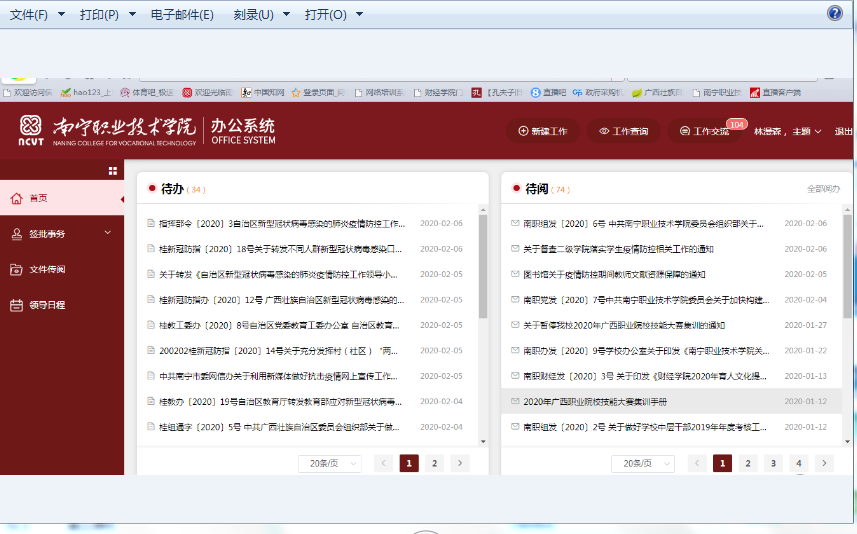Image resolution: width=857 pixels, height=534 pixels.
Task: Open the 20条/页 dropdown in 待阅 panel
Action: click(642, 463)
